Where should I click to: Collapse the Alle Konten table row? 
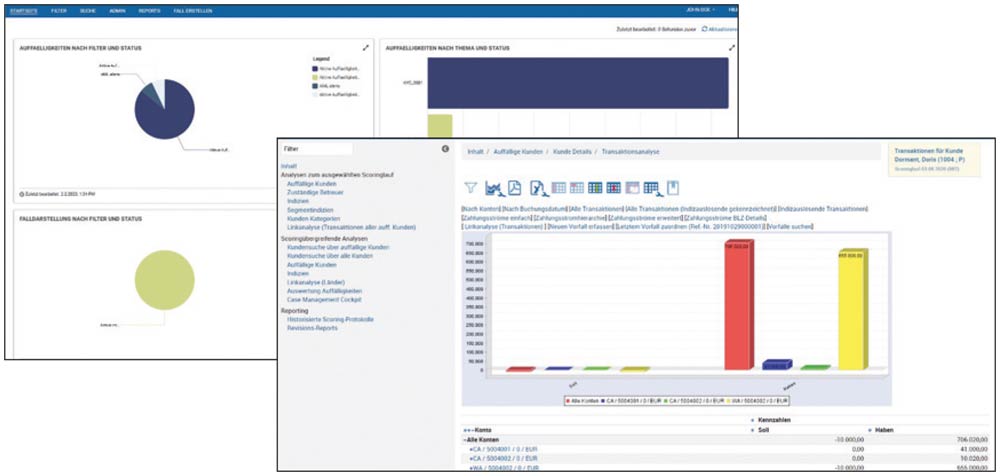tap(466, 440)
